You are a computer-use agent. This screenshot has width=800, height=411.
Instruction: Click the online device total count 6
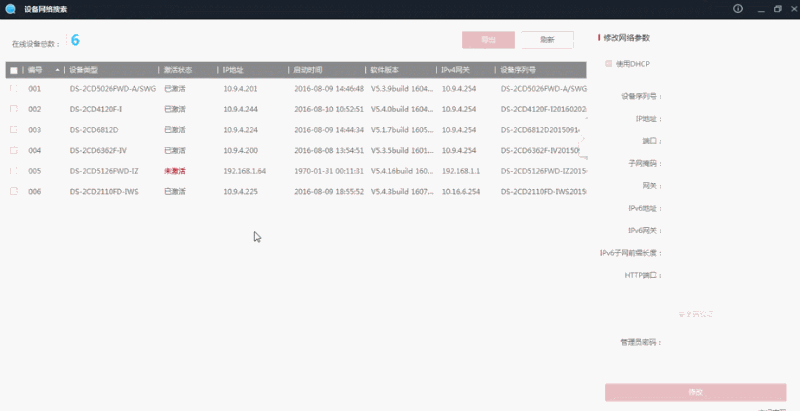click(75, 40)
